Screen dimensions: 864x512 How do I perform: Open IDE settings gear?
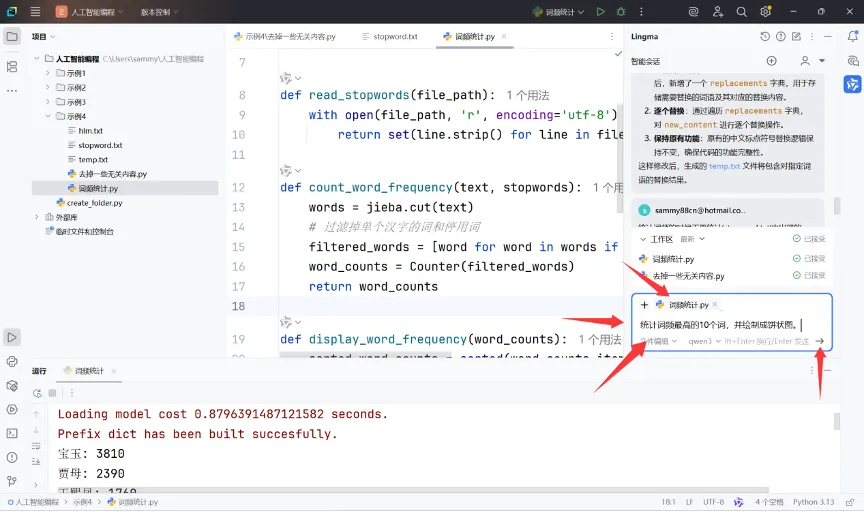click(765, 12)
